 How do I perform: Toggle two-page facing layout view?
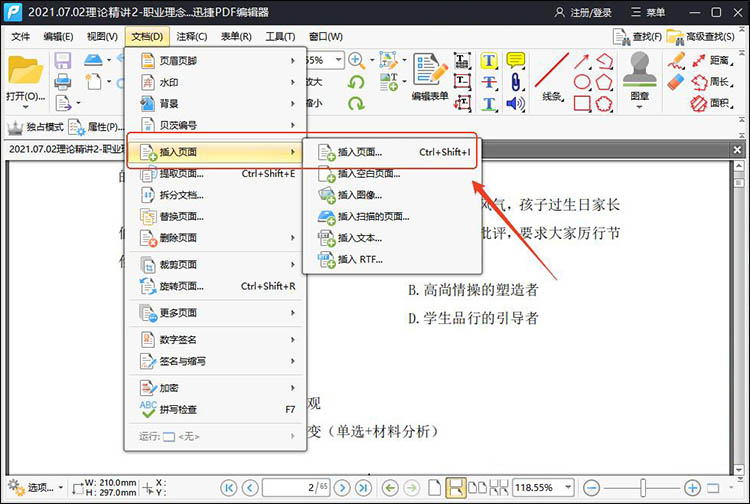coord(477,488)
